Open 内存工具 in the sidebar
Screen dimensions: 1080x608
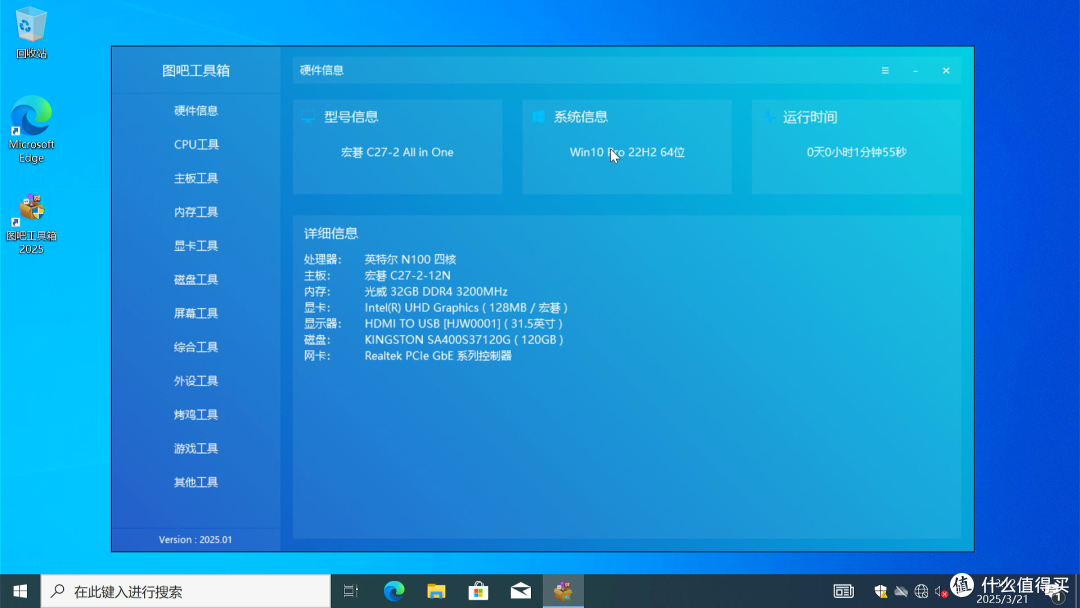point(196,212)
